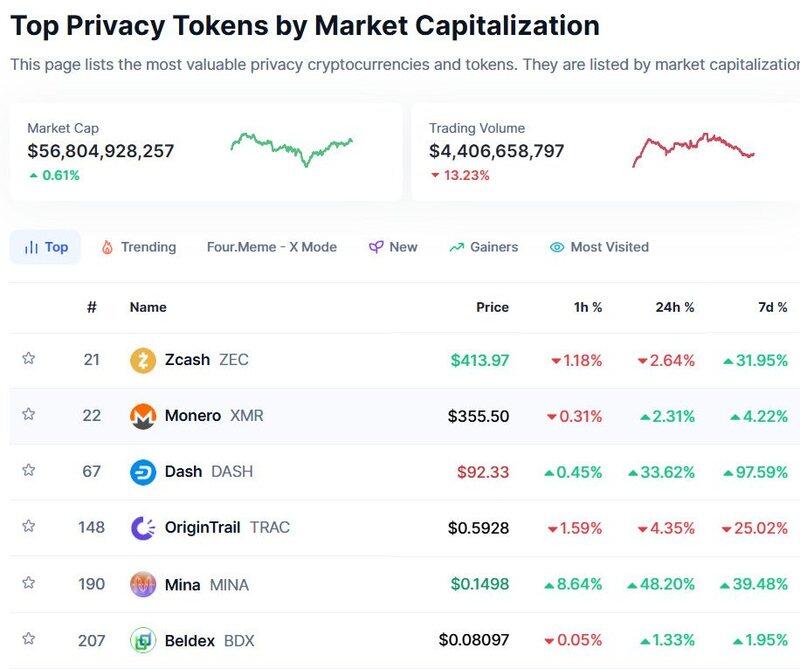This screenshot has width=800, height=669.
Task: Switch to the Trending tab
Action: click(x=138, y=247)
